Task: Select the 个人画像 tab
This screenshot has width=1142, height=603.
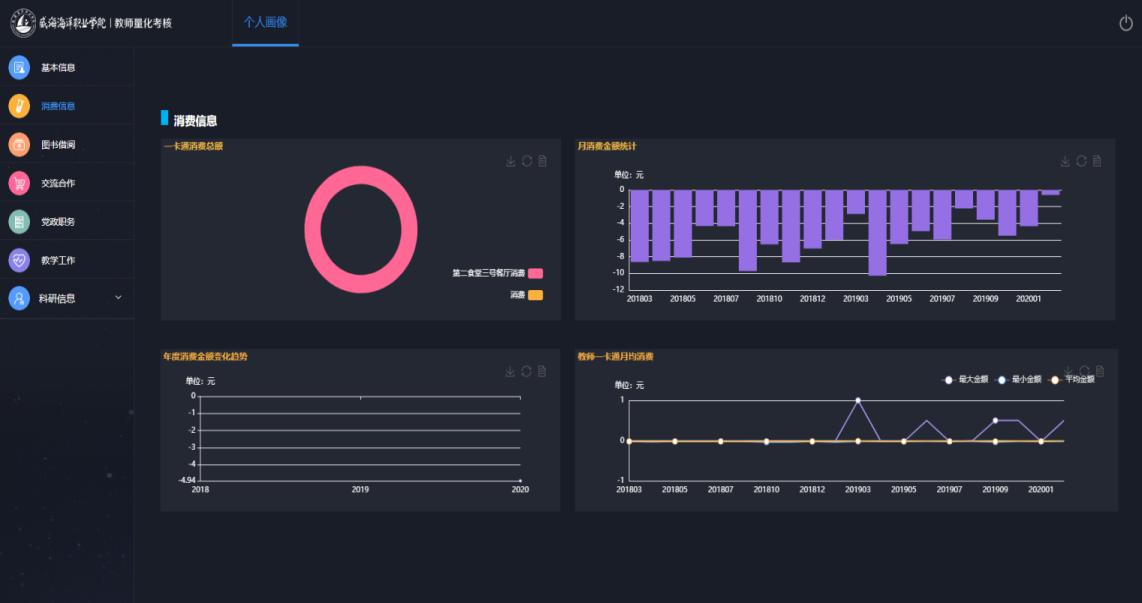Action: tap(265, 22)
